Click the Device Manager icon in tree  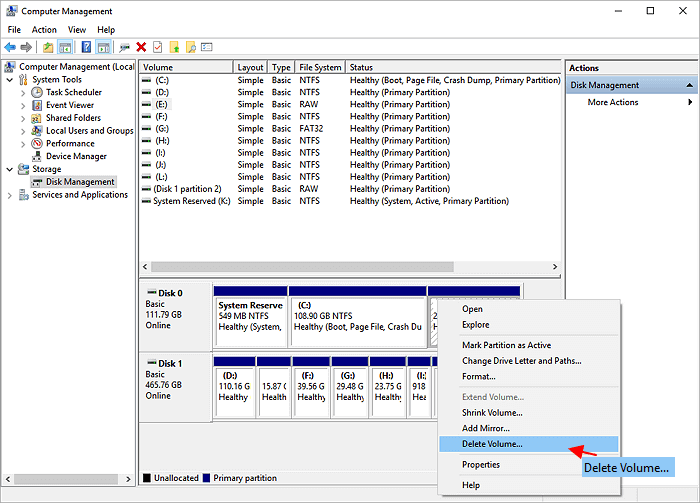tap(37, 156)
